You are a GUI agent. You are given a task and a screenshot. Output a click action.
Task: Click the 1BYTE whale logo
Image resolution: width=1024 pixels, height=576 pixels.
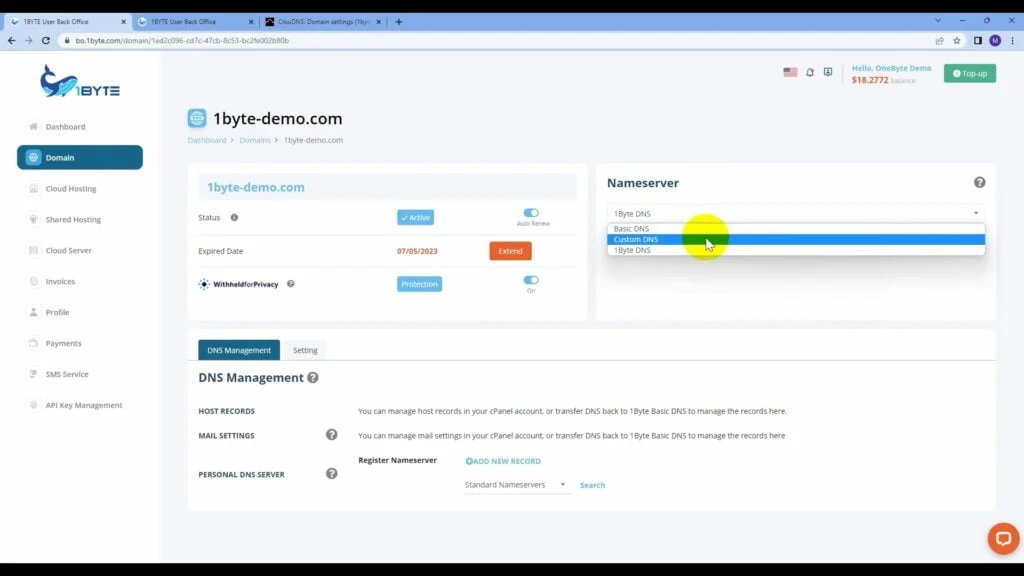pos(80,81)
